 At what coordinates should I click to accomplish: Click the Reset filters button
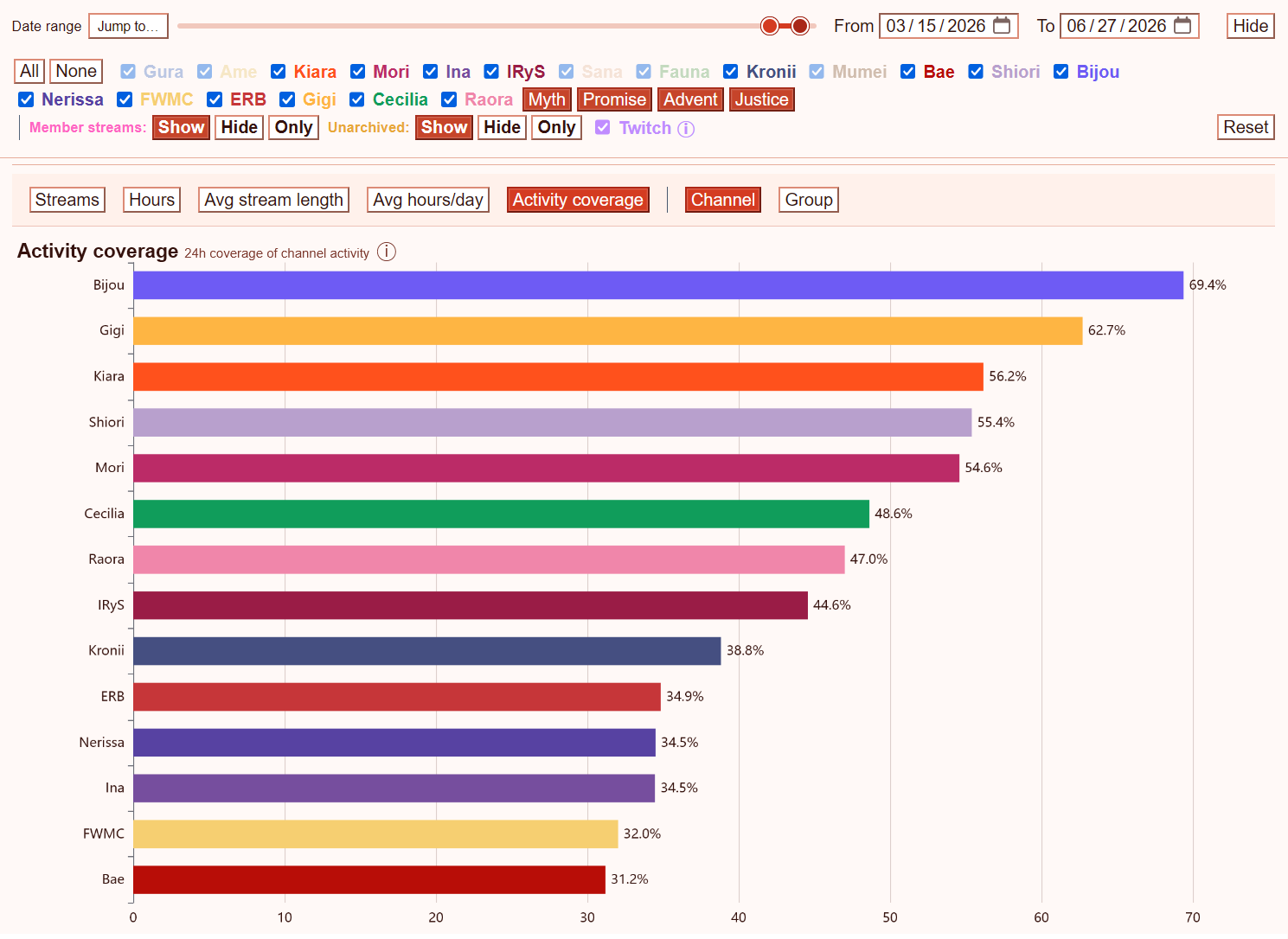(1246, 127)
